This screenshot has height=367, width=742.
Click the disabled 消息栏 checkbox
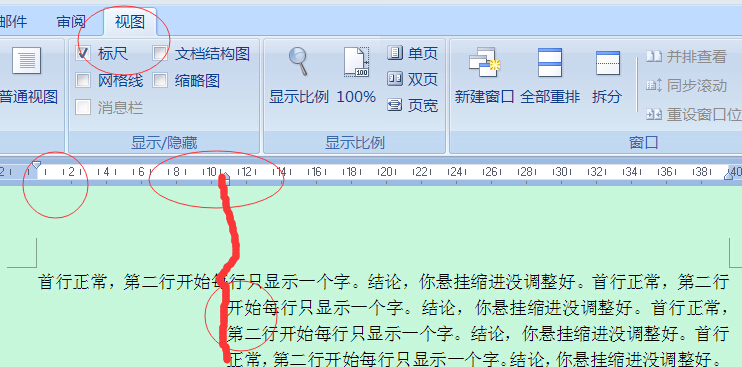[83, 107]
